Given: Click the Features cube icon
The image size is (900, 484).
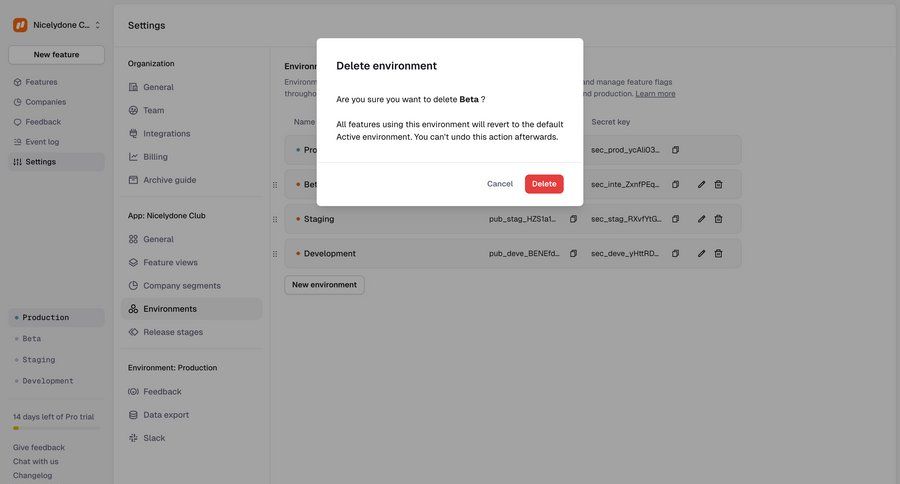Looking at the screenshot, I should click(x=17, y=82).
